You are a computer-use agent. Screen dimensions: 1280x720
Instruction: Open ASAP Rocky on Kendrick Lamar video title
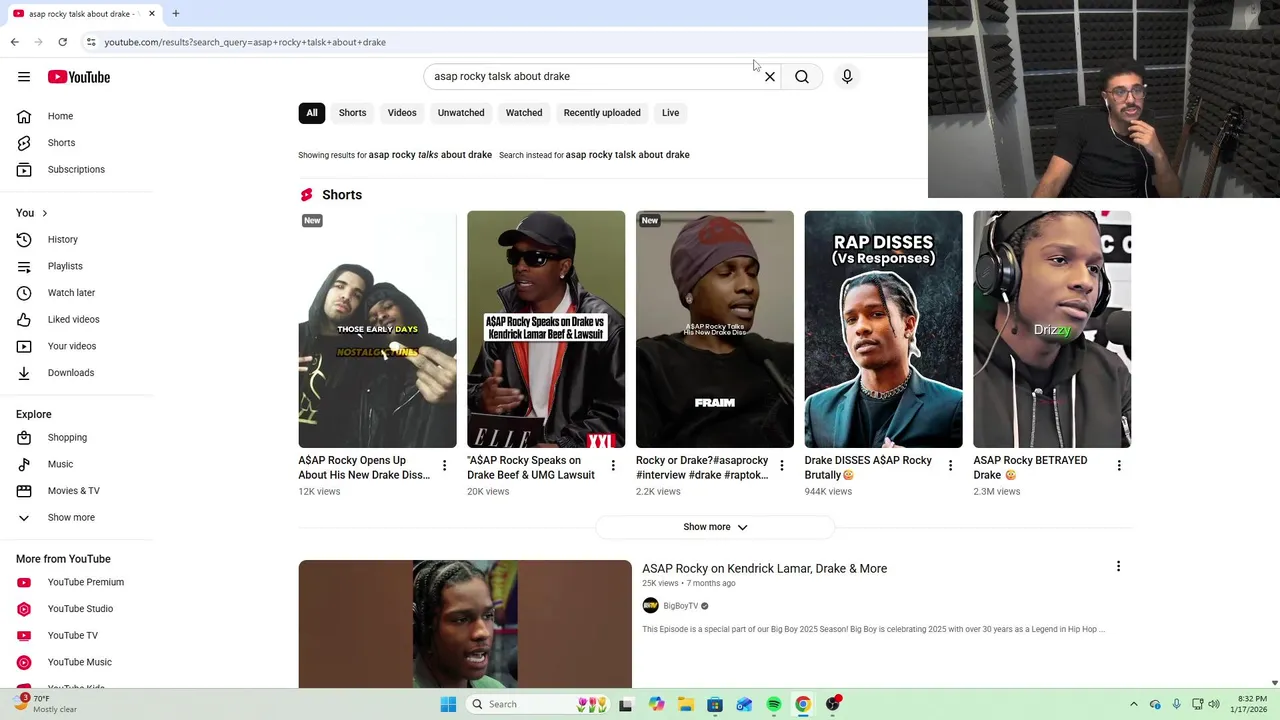[x=764, y=568]
